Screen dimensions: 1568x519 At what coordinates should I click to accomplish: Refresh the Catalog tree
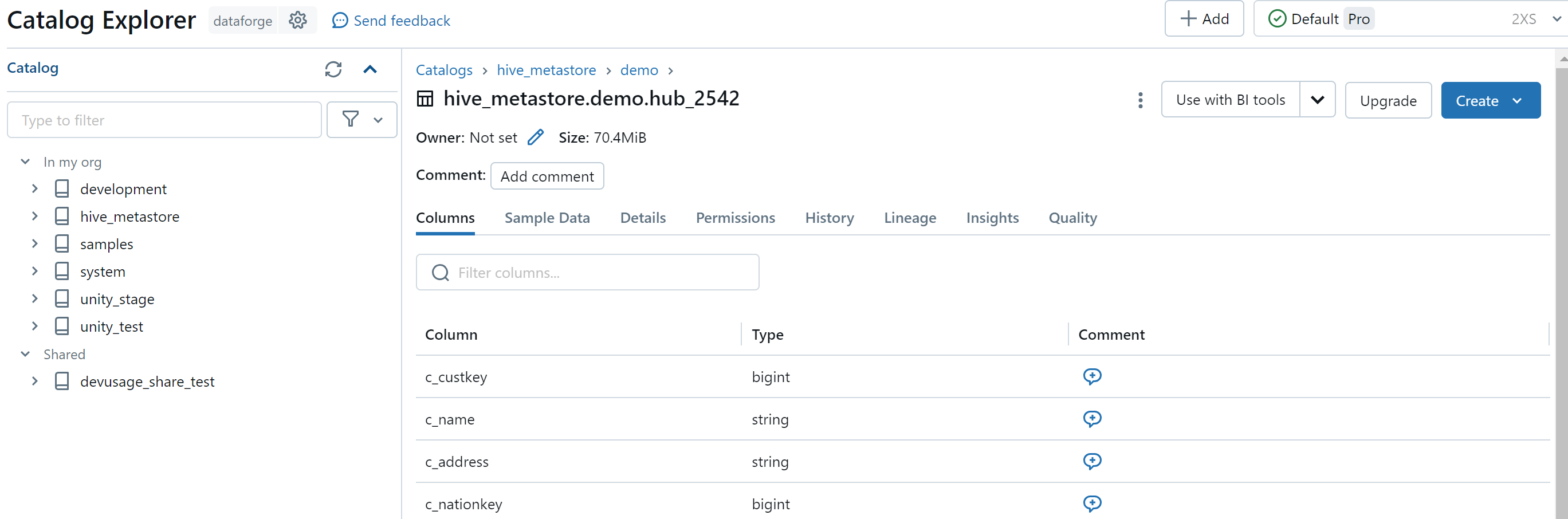333,69
